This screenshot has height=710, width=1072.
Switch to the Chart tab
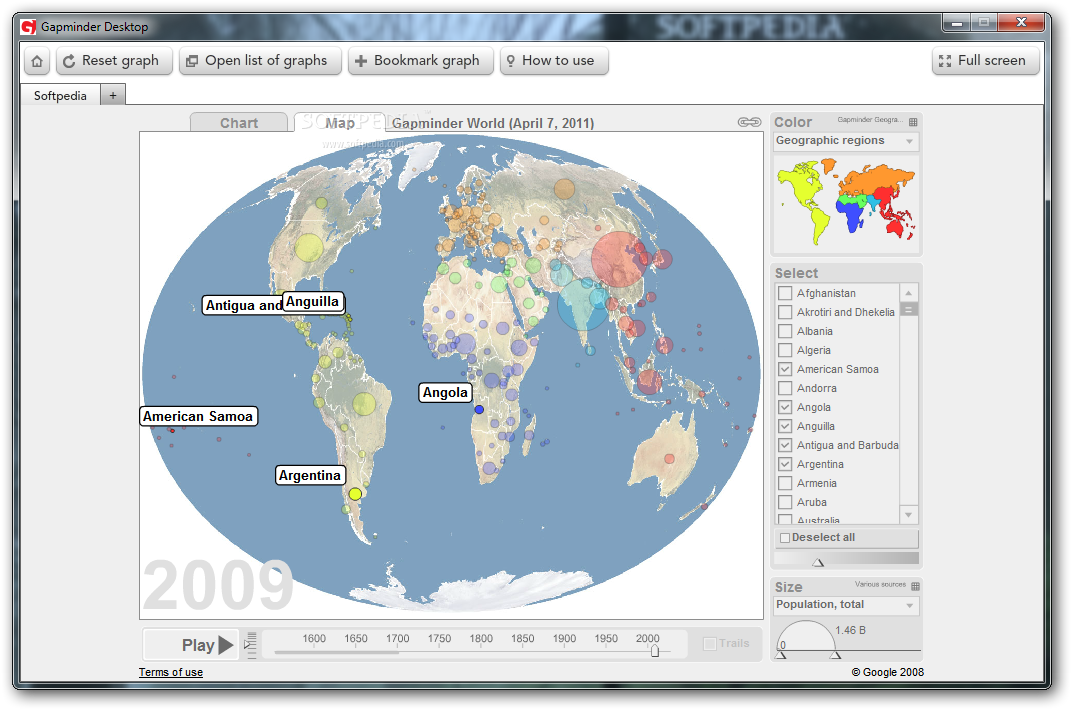pyautogui.click(x=239, y=122)
